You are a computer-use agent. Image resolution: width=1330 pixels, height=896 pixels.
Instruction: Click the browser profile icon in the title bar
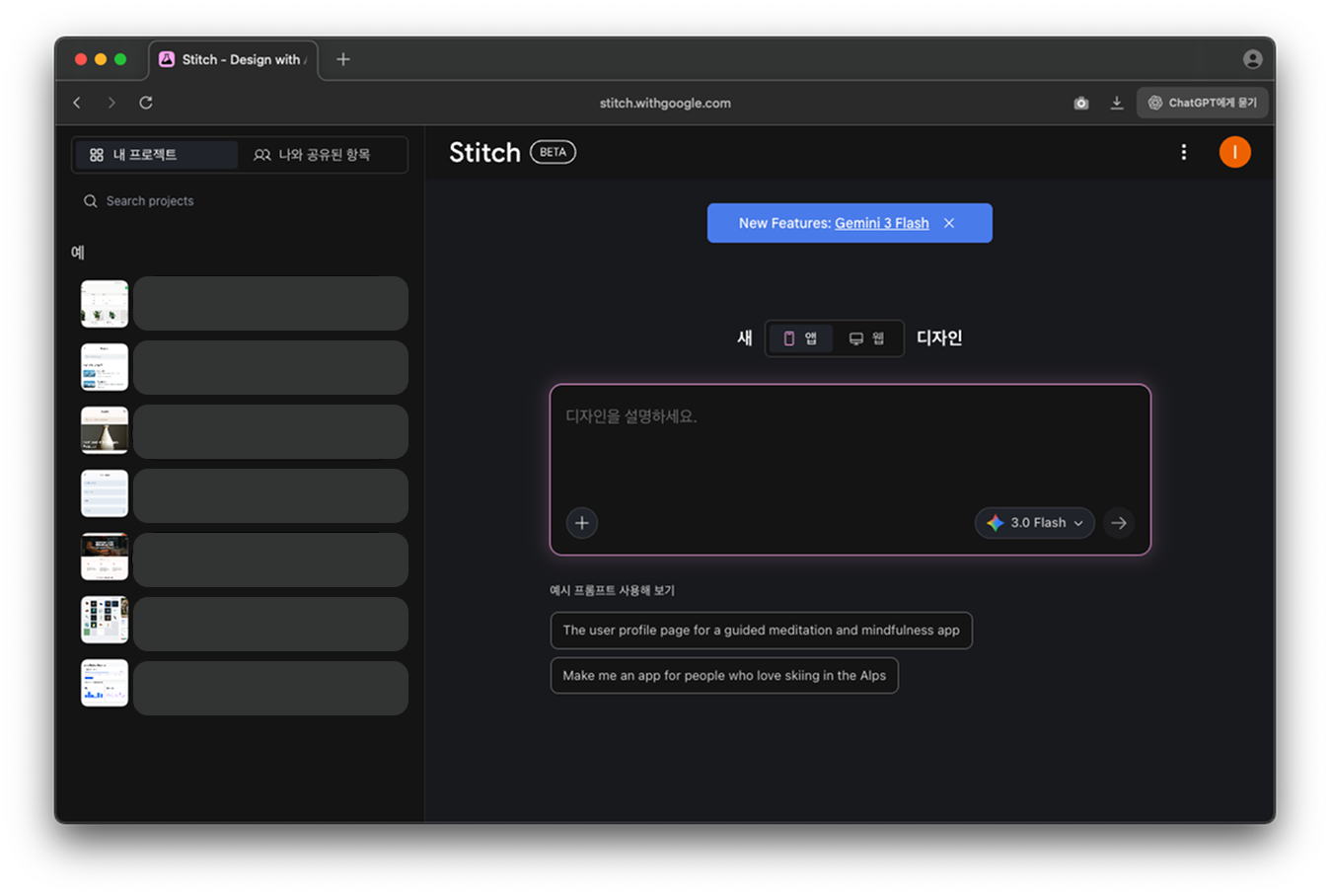click(x=1253, y=59)
